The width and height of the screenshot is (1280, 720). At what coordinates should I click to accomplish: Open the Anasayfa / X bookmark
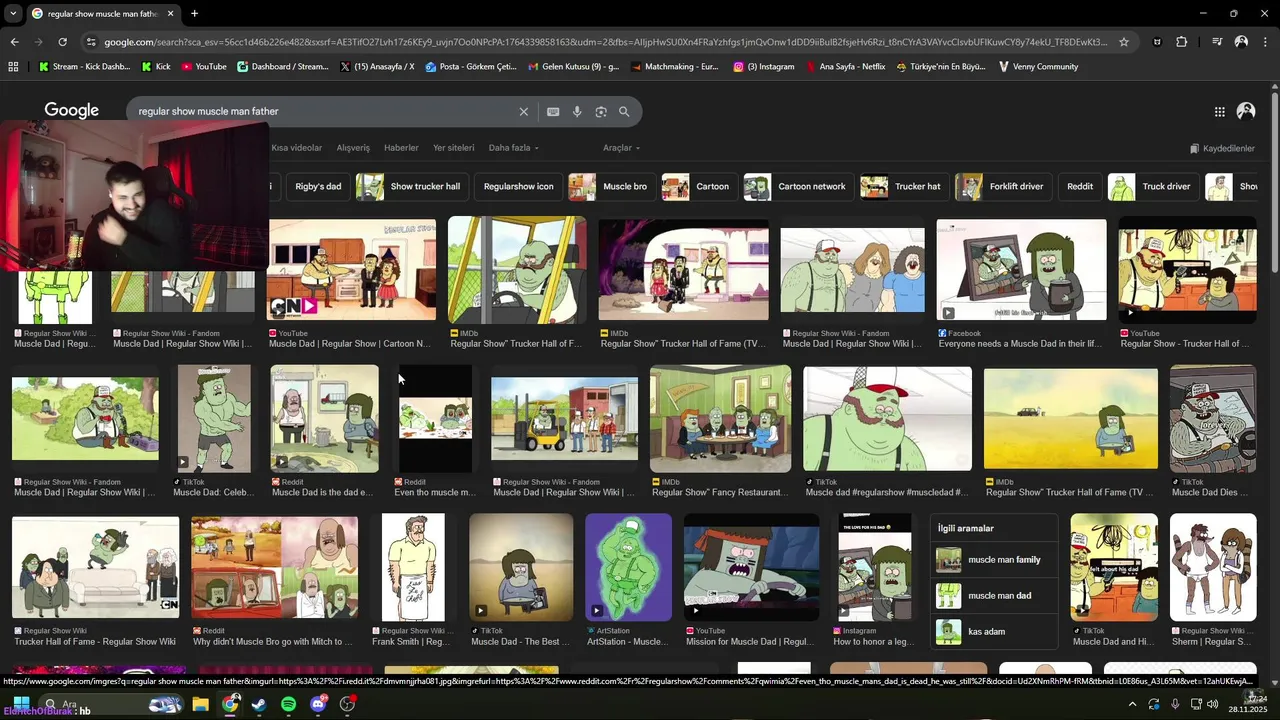point(377,67)
